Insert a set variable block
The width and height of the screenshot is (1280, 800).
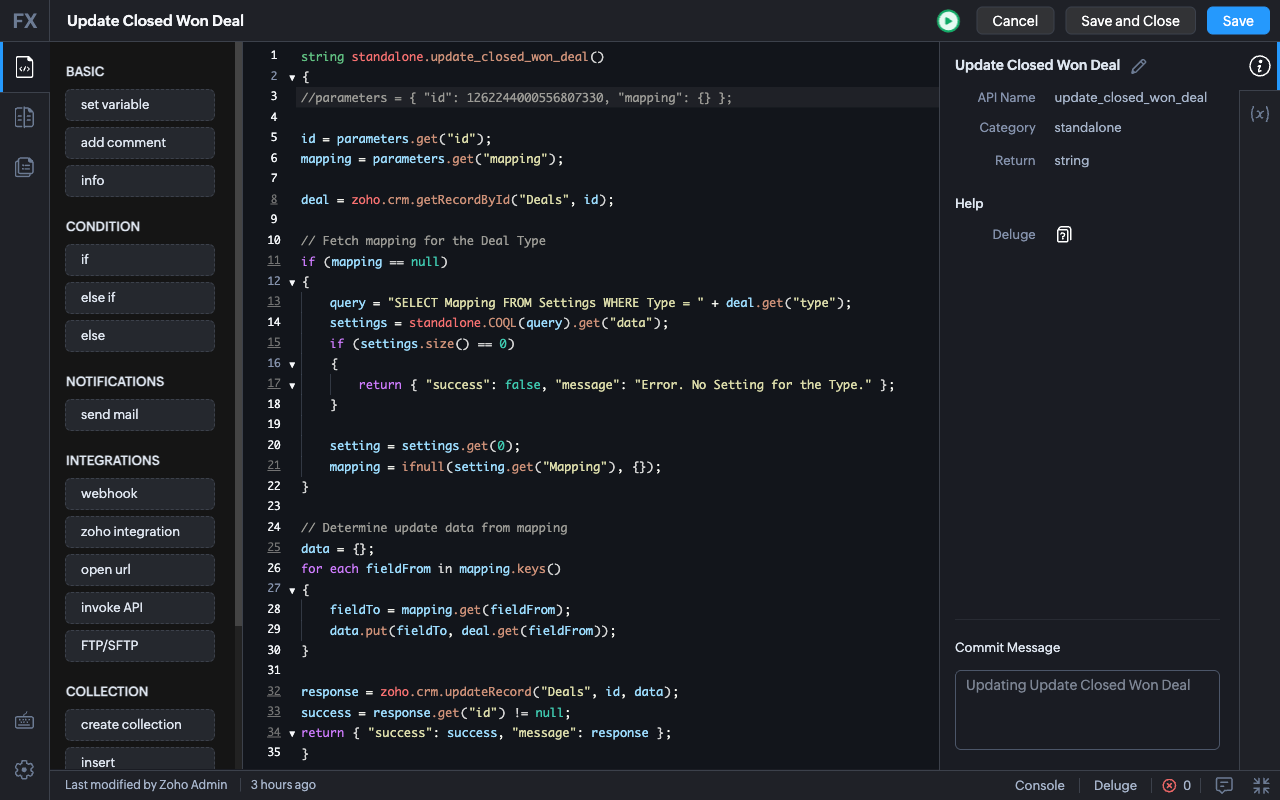coord(140,105)
